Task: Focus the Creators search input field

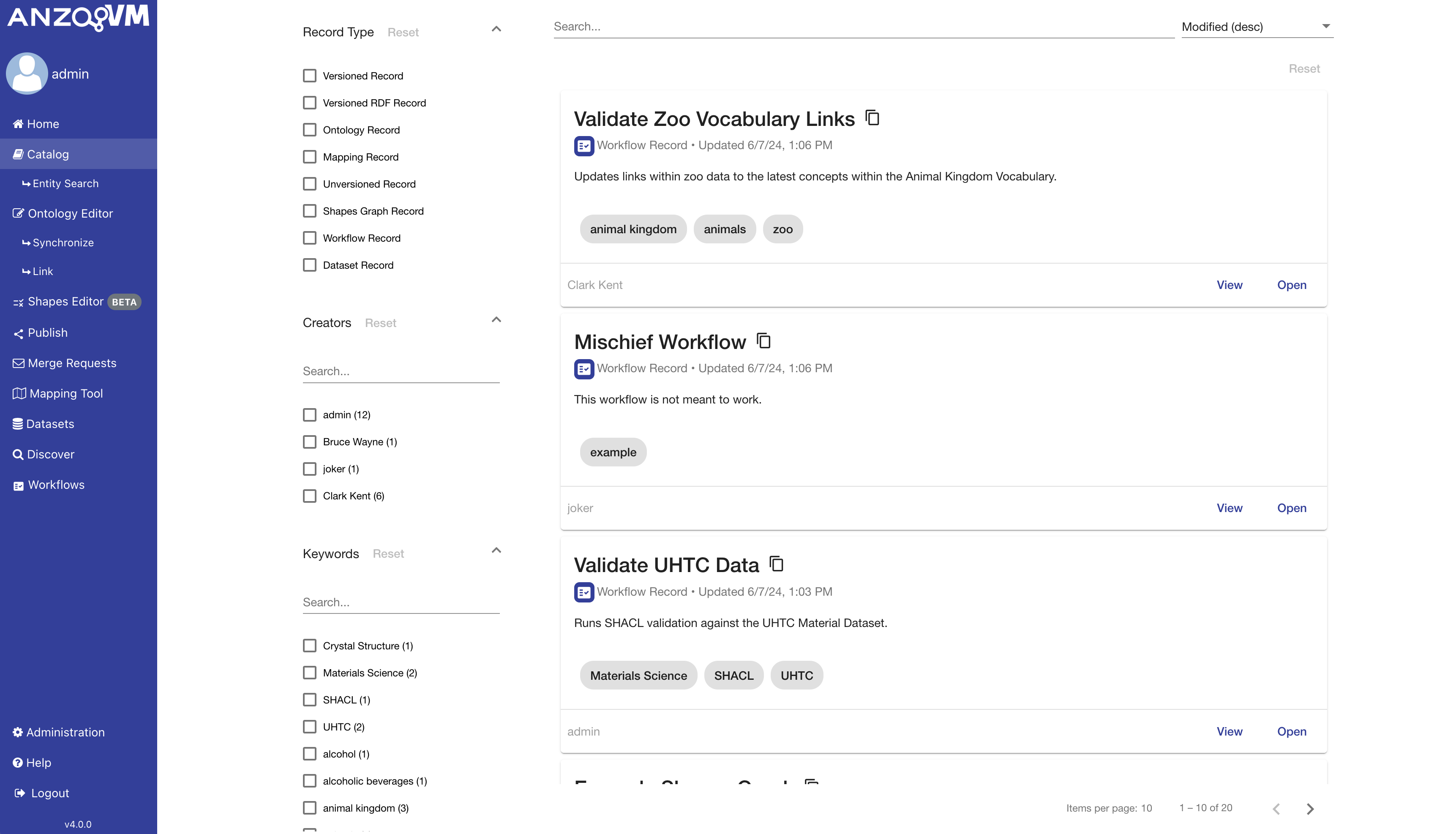Action: 401,371
